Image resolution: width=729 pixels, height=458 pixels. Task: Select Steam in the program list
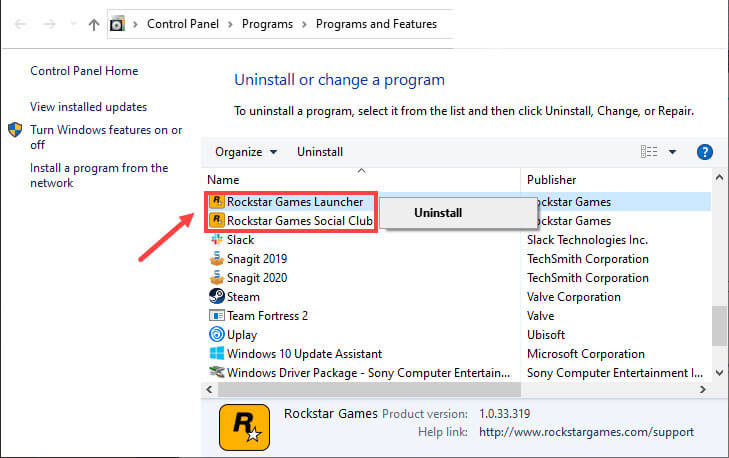click(x=243, y=297)
